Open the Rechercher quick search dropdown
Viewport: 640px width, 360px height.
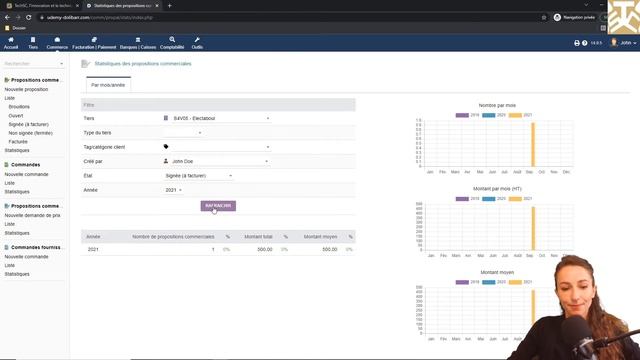click(33, 64)
